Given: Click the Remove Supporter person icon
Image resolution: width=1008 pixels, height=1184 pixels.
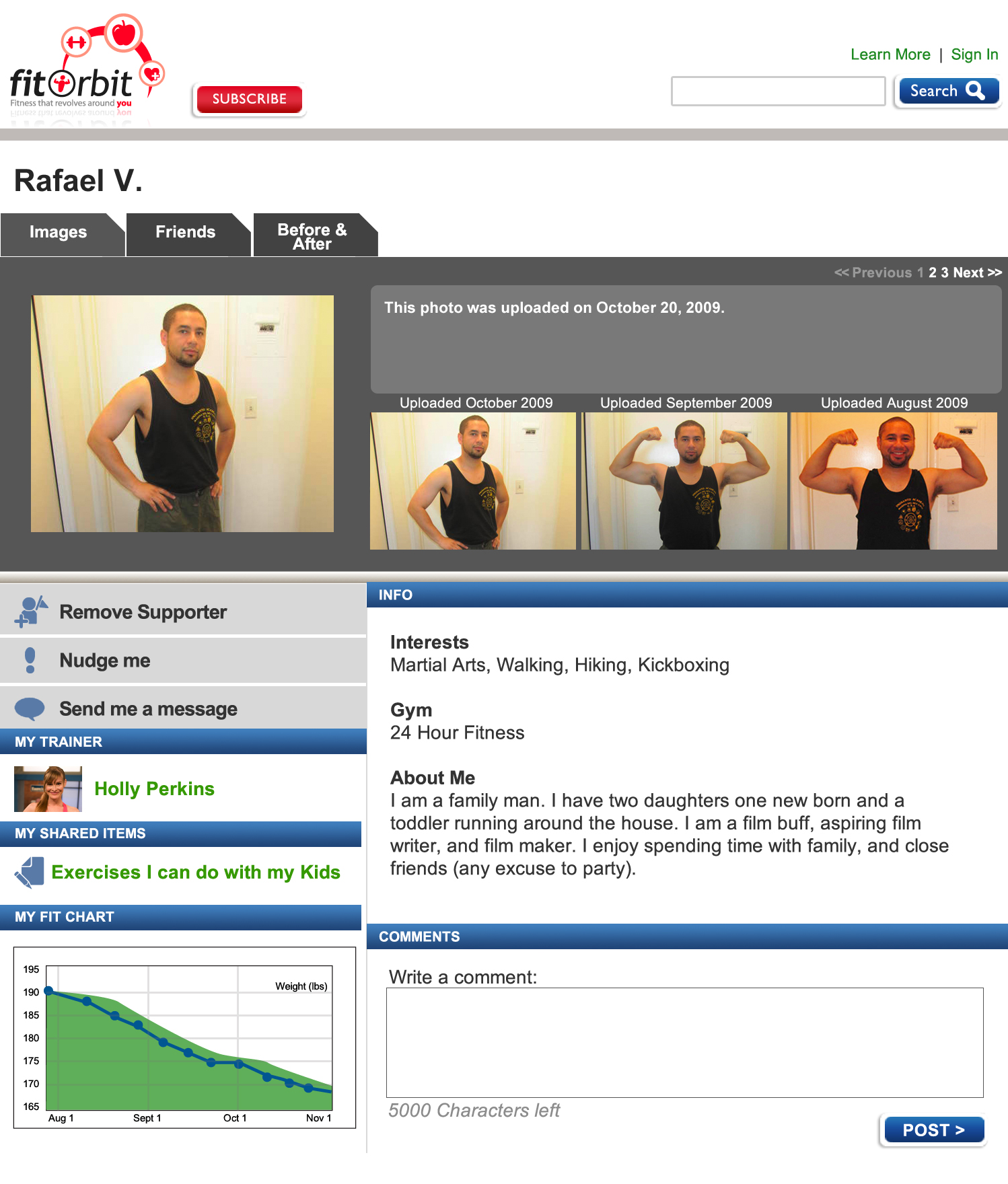Looking at the screenshot, I should tap(30, 612).
